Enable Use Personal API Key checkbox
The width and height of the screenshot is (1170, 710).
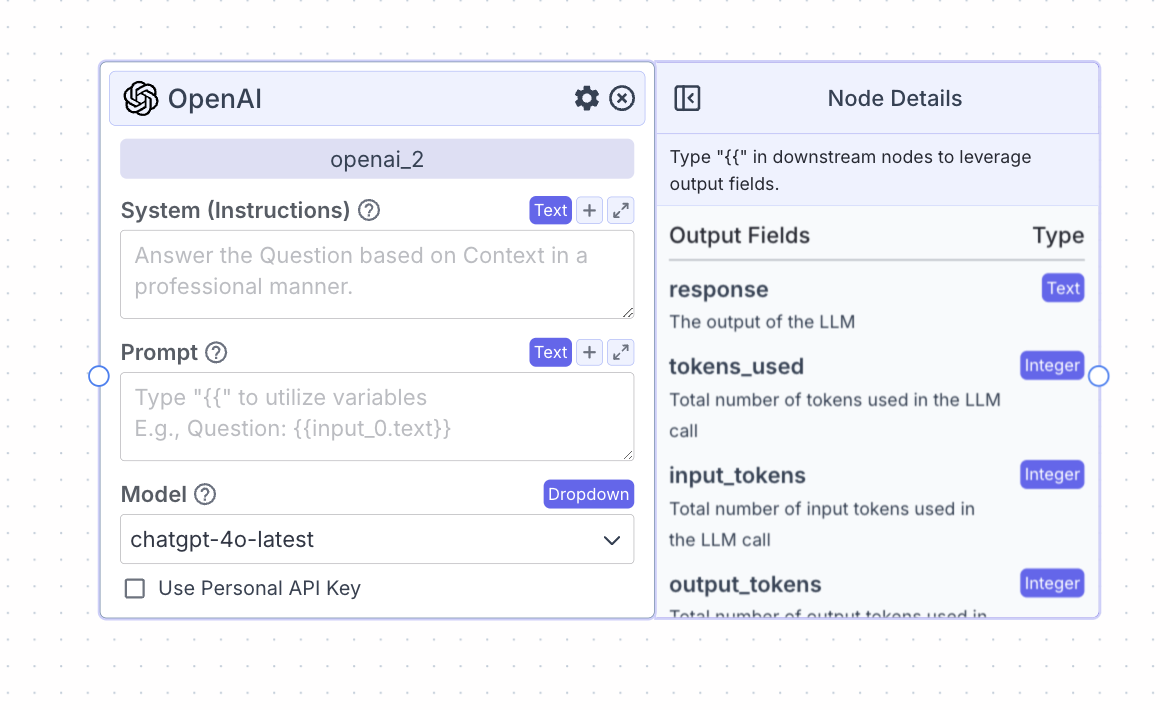135,588
